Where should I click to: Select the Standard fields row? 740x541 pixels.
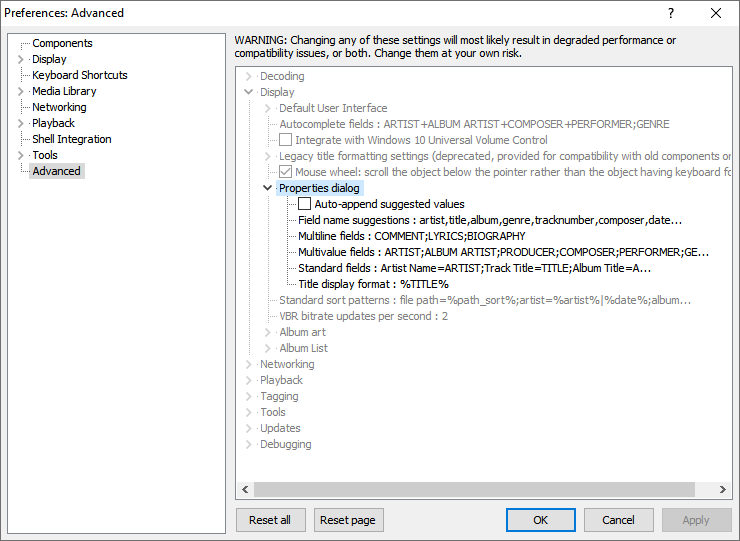[474, 268]
